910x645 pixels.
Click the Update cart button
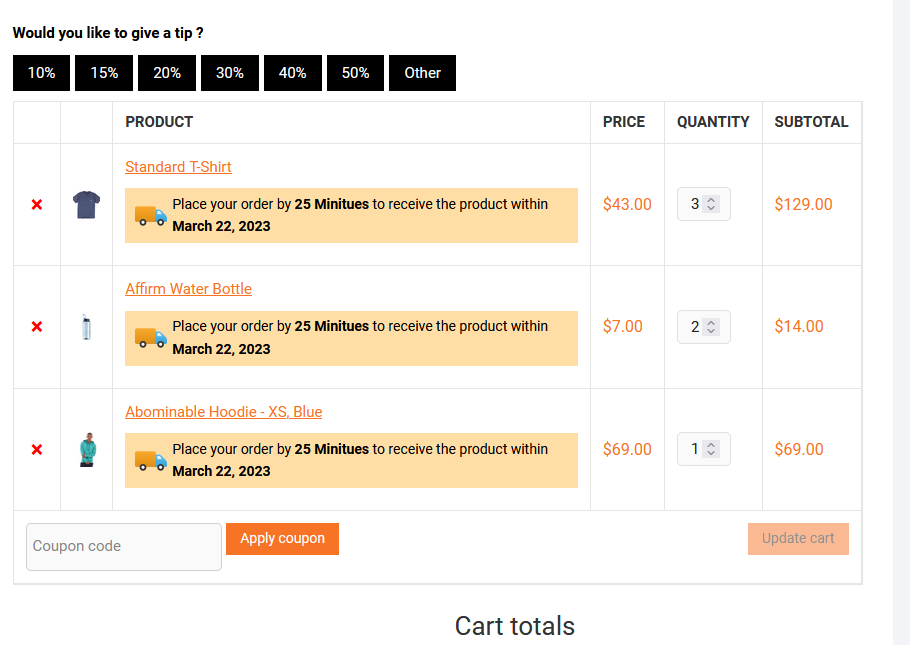click(798, 538)
